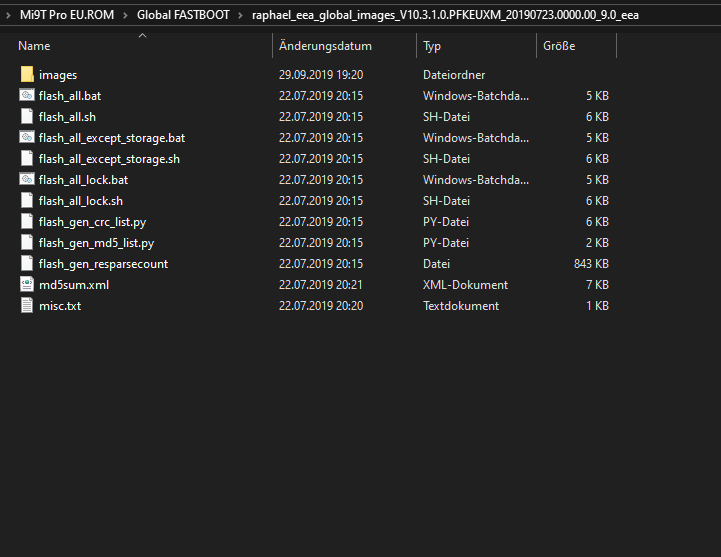Expand the chevron before raphael_eea_global_images
The image size is (721, 557).
pyautogui.click(x=240, y=15)
